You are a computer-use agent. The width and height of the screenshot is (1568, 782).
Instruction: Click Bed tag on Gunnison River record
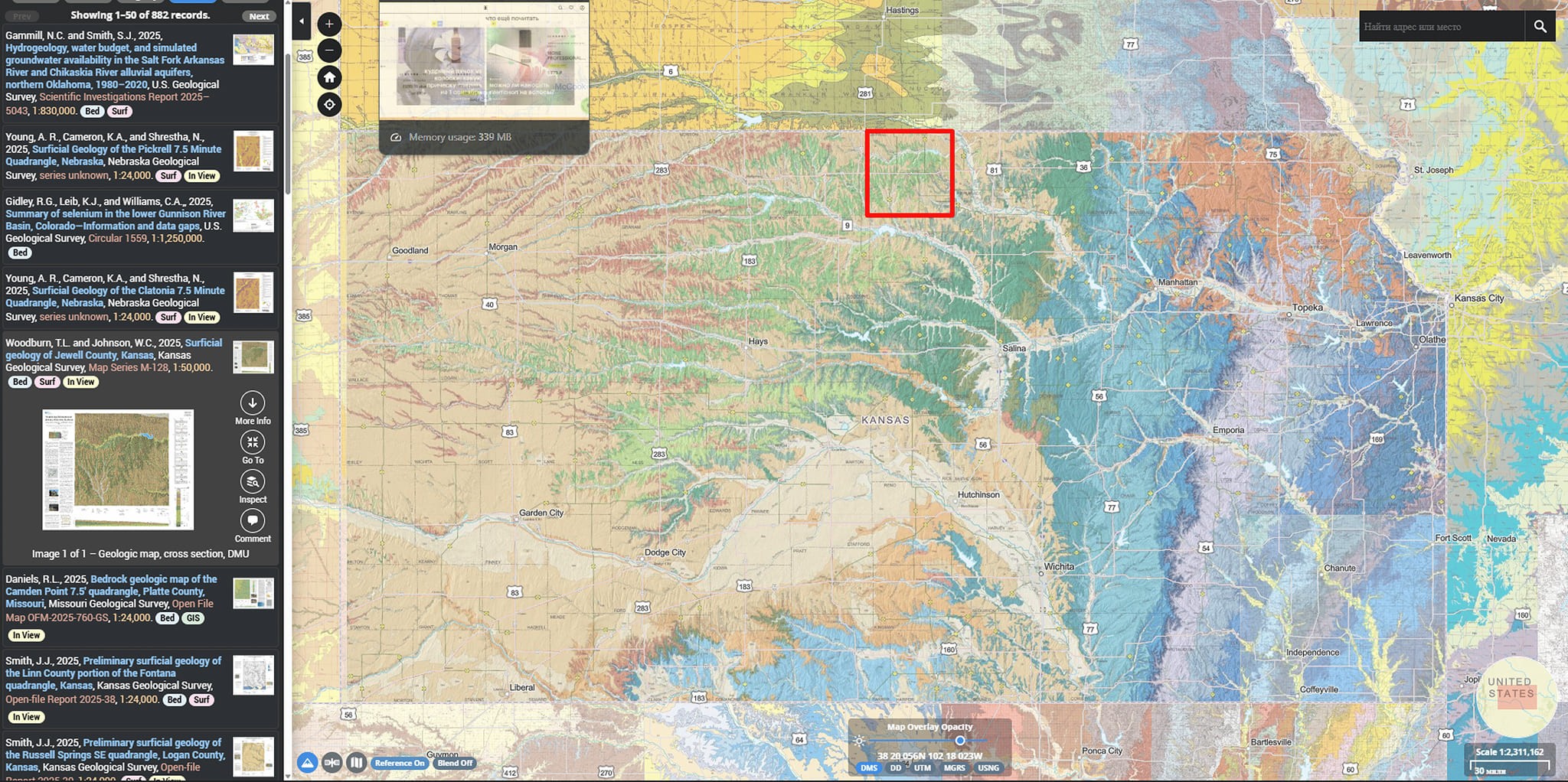pyautogui.click(x=20, y=253)
